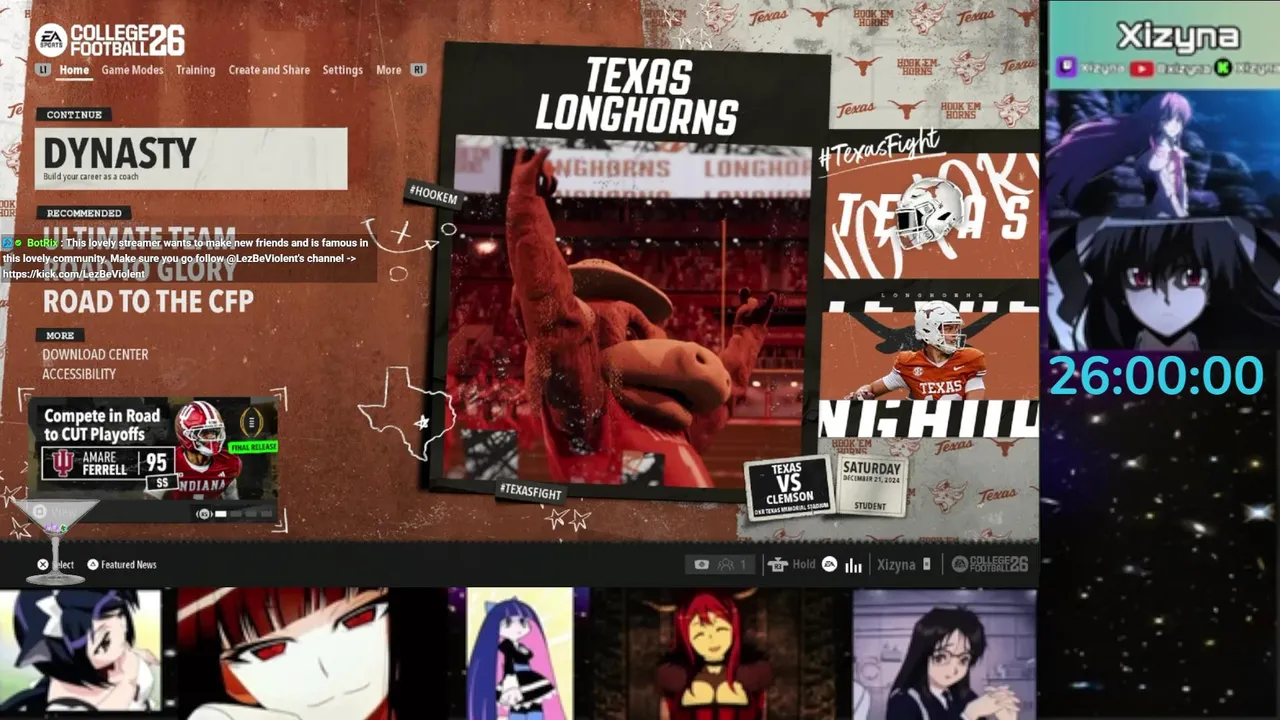Open the Settings tab
This screenshot has width=1280, height=720.
(x=342, y=70)
